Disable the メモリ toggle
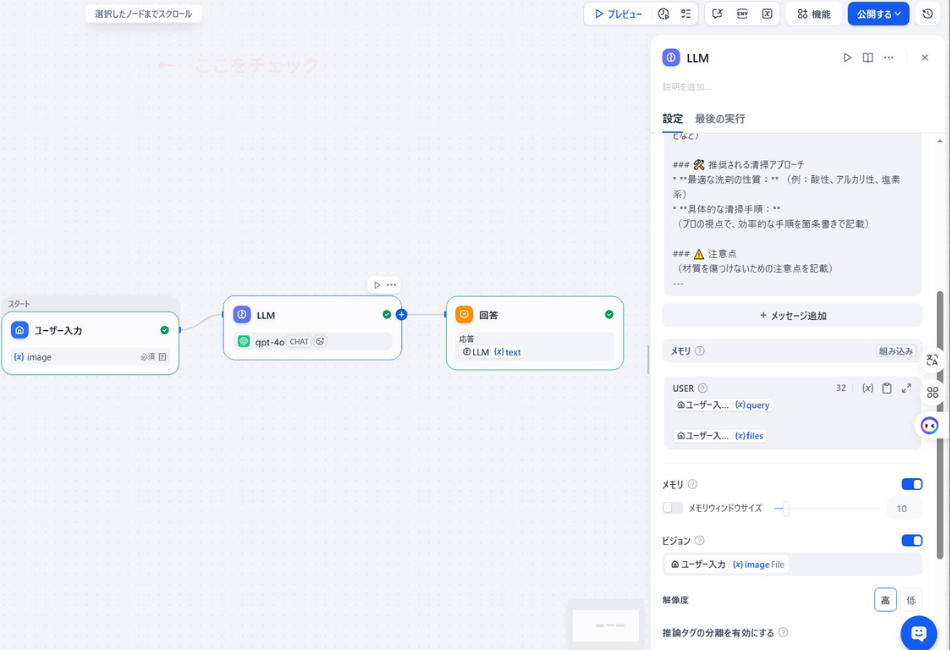This screenshot has width=950, height=650. coord(911,484)
